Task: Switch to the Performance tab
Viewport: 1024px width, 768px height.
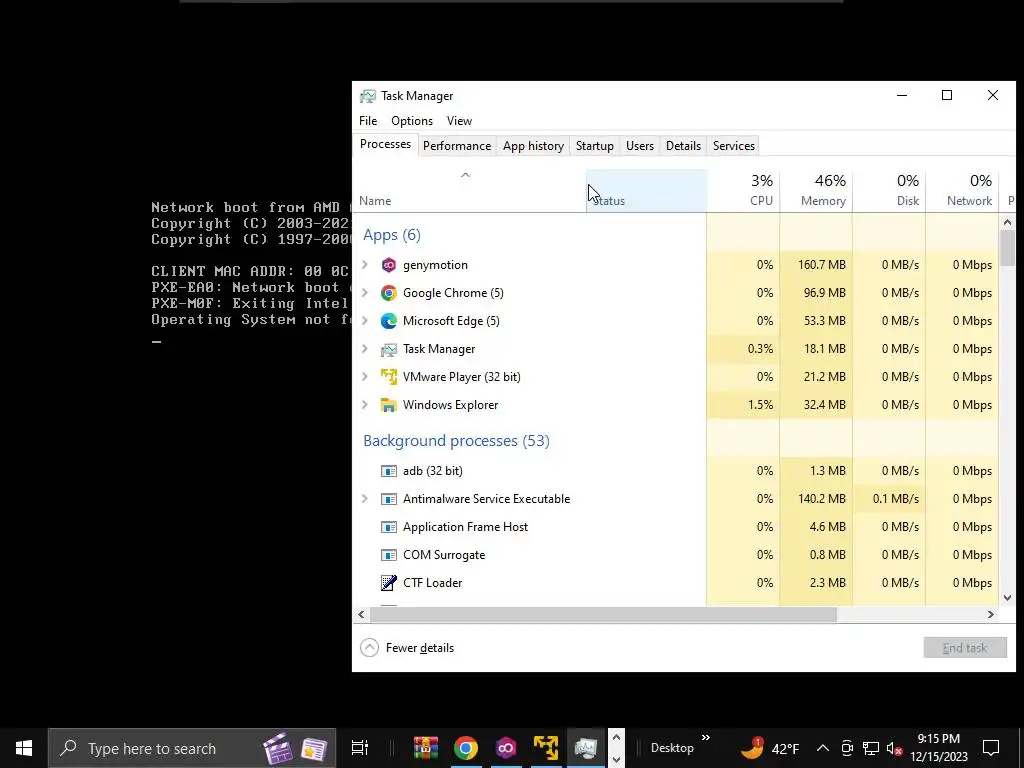Action: click(456, 146)
